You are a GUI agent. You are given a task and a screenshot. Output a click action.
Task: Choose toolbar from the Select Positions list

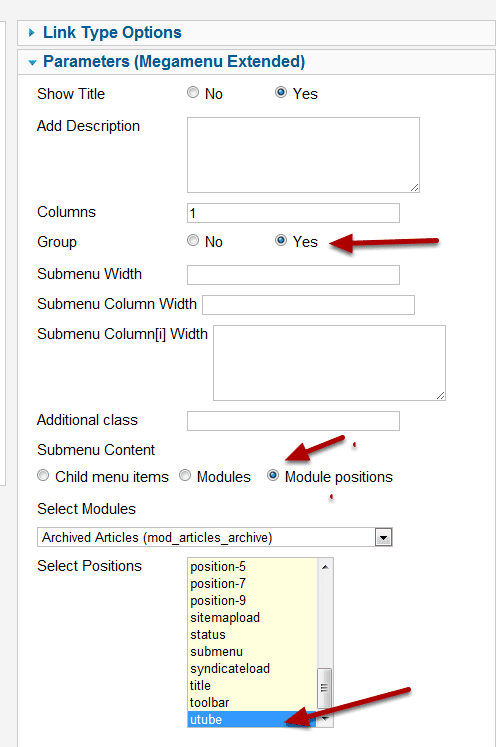[253, 703]
